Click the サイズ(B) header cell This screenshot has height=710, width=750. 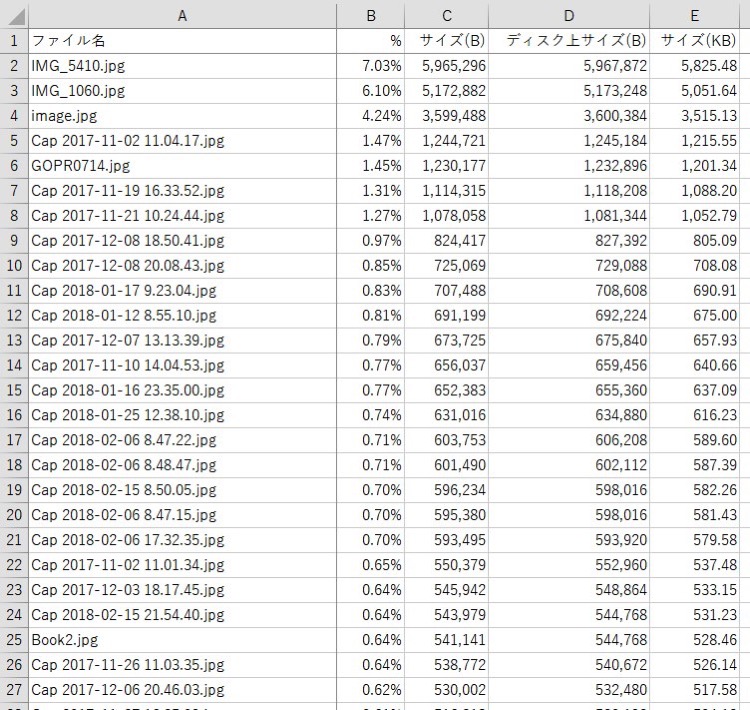tap(447, 41)
